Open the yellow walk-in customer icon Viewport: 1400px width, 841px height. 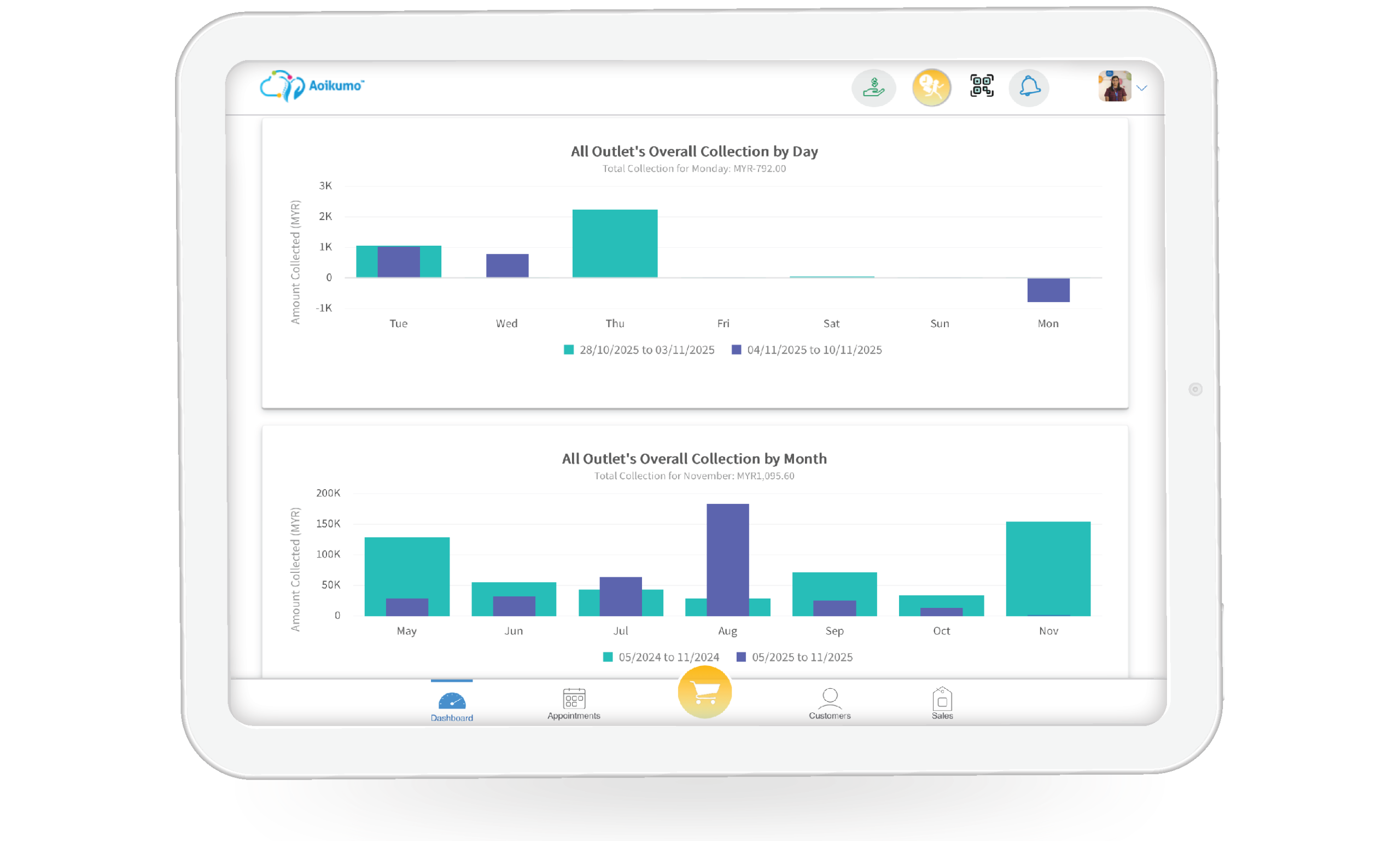[931, 88]
